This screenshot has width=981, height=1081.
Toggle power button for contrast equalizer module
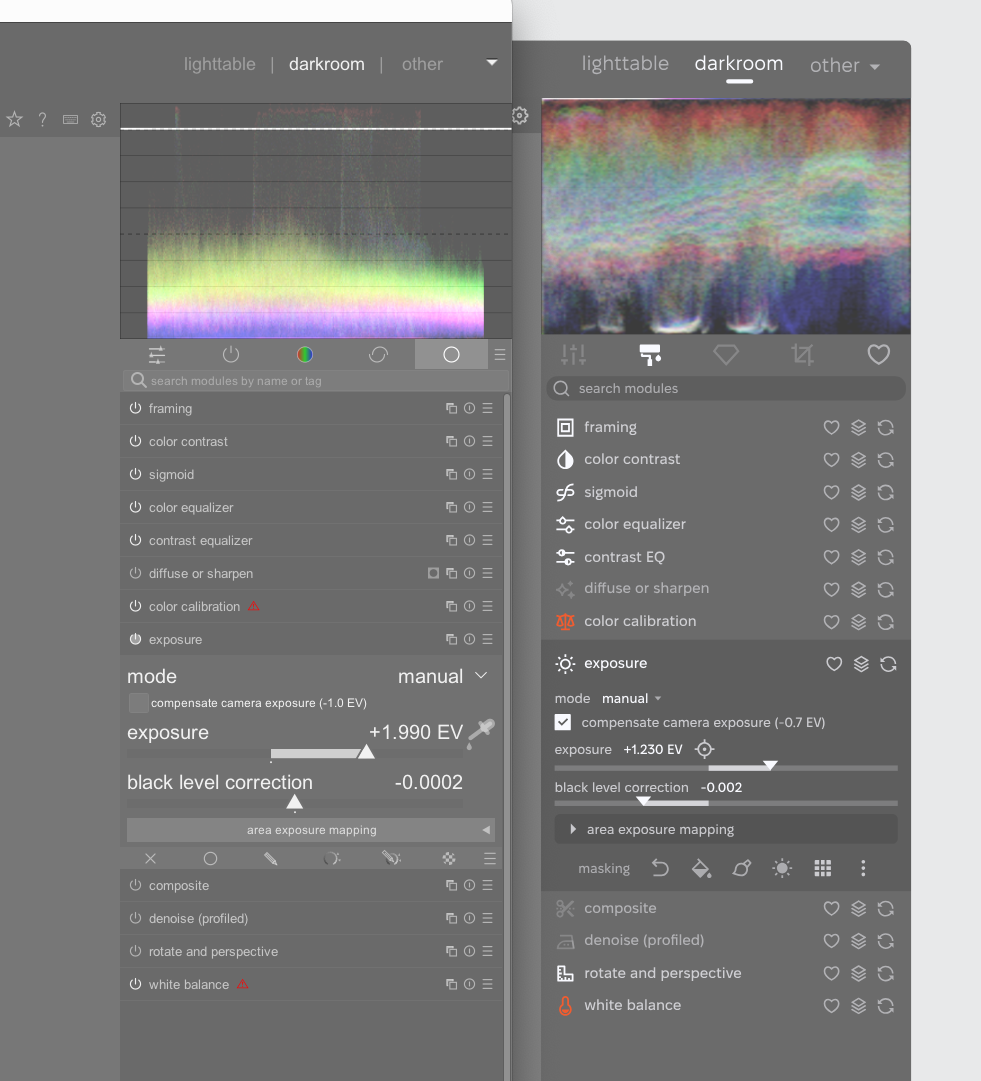click(x=135, y=541)
